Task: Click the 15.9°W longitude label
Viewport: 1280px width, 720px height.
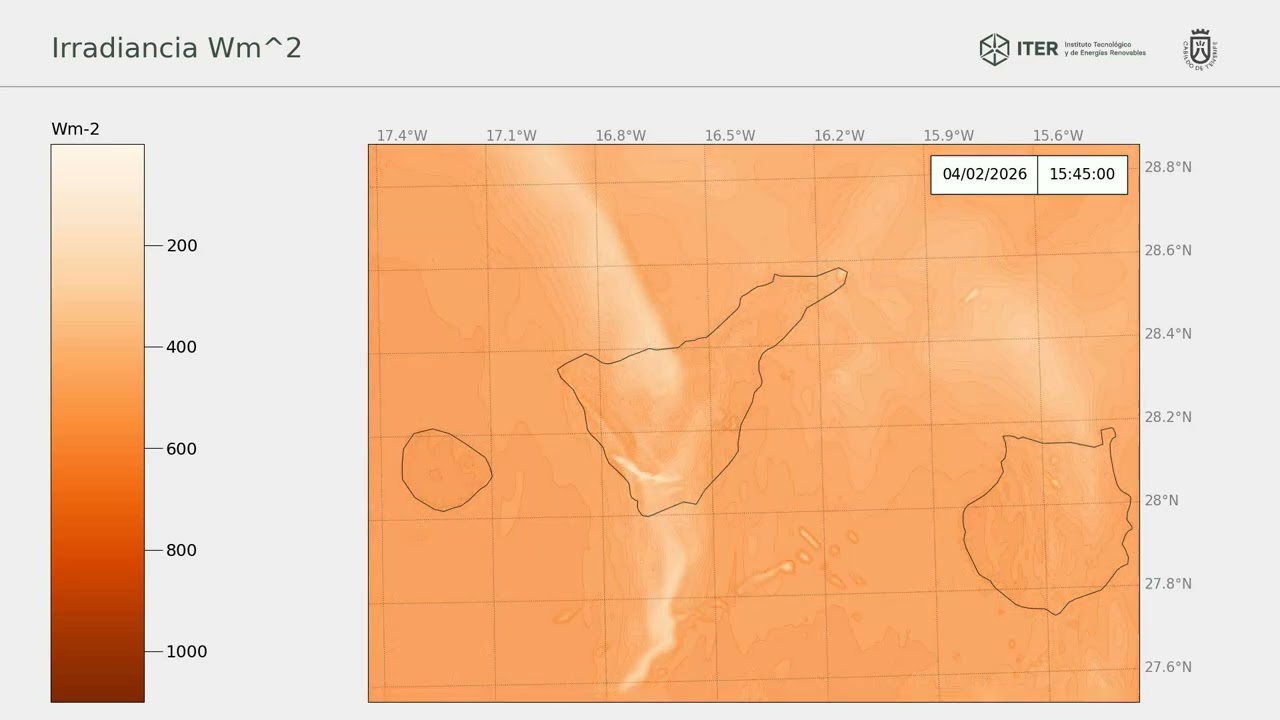Action: point(948,136)
